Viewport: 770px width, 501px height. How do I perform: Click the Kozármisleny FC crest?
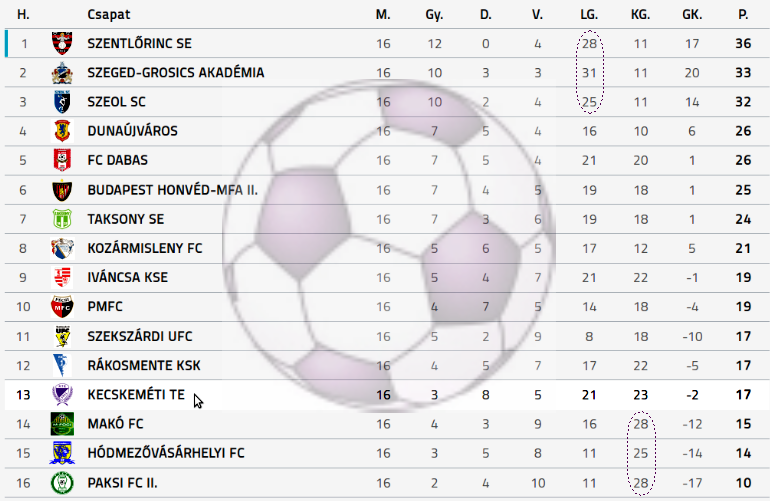click(62, 248)
